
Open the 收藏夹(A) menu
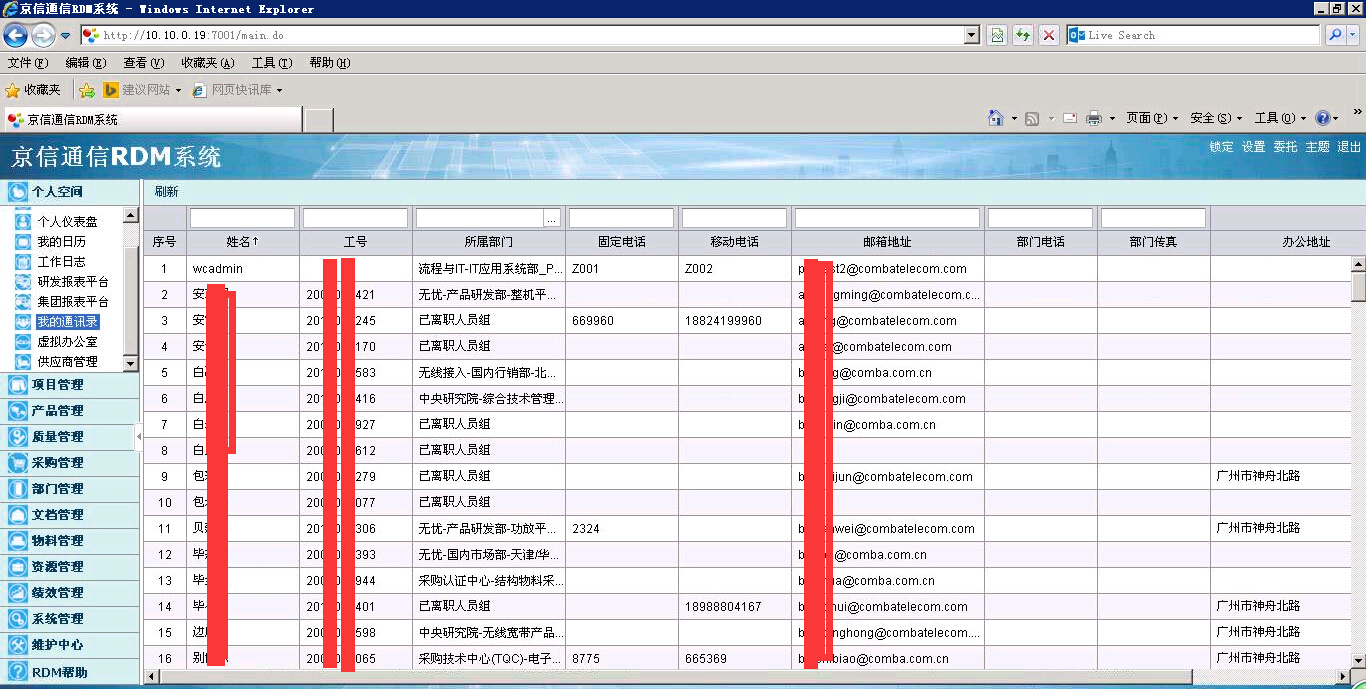pyautogui.click(x=207, y=63)
